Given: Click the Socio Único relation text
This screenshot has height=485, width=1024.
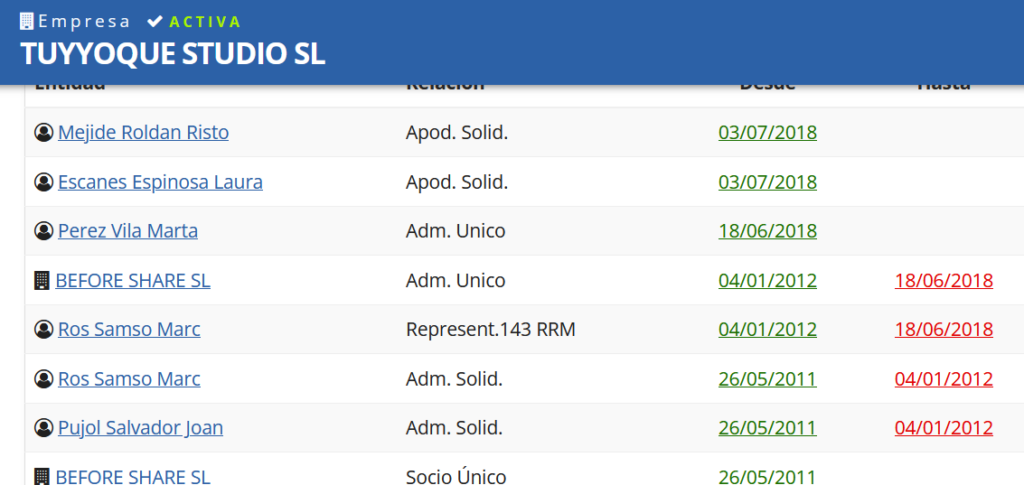Looking at the screenshot, I should click(456, 477).
